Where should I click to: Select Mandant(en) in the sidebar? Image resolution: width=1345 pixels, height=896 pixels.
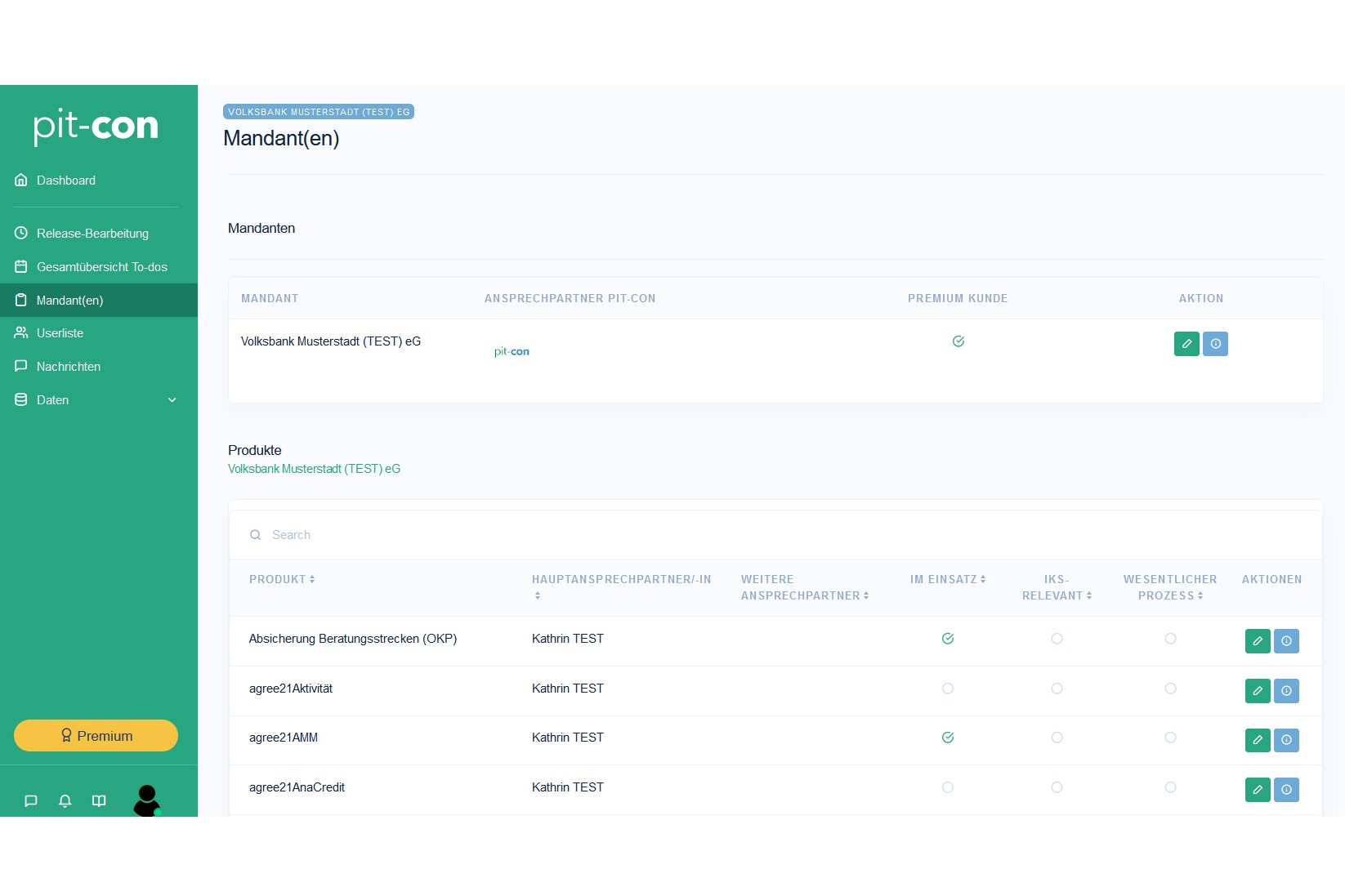coord(99,301)
